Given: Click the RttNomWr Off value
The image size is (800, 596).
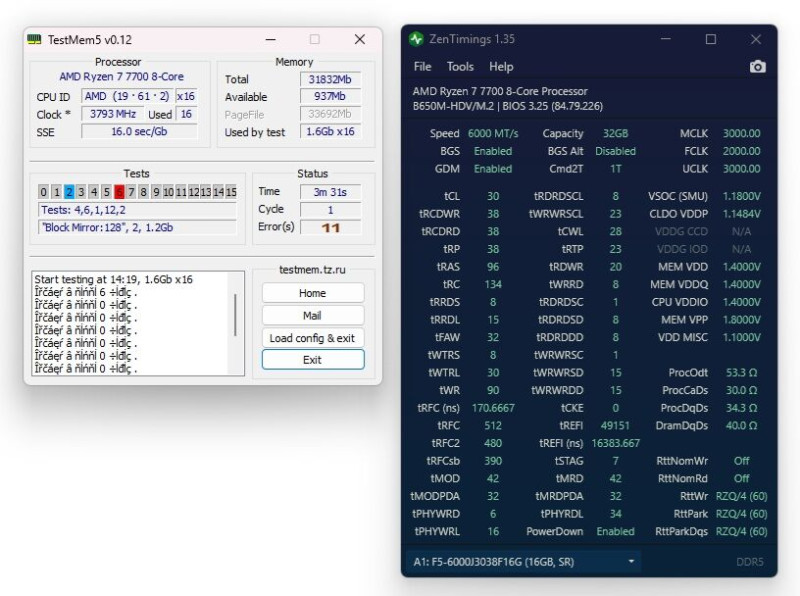Looking at the screenshot, I should click(741, 461).
